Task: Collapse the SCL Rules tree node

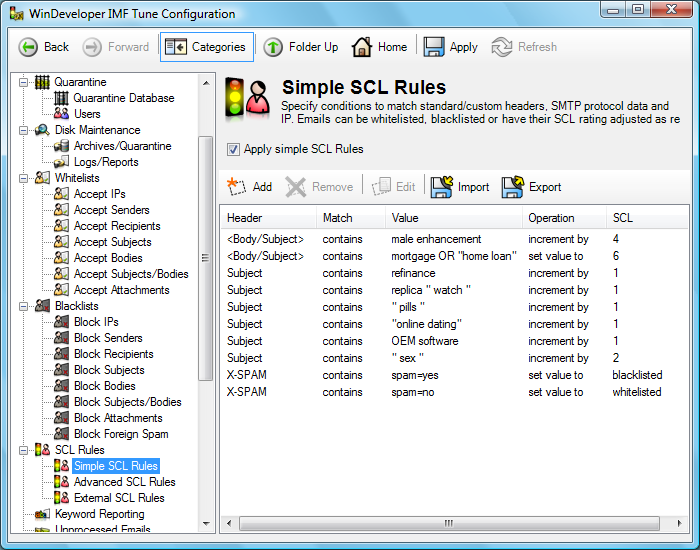Action: pyautogui.click(x=23, y=450)
